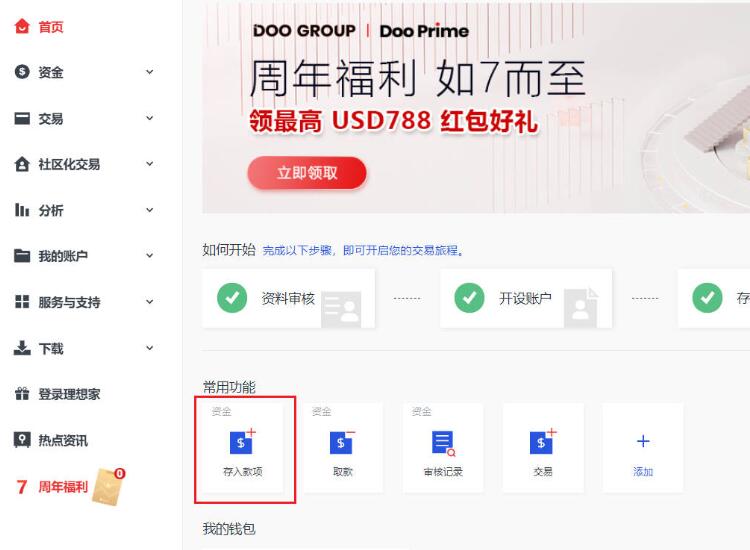The width and height of the screenshot is (750, 550).
Task: Click the gift icon beside 登录理想家
Action: [22, 394]
